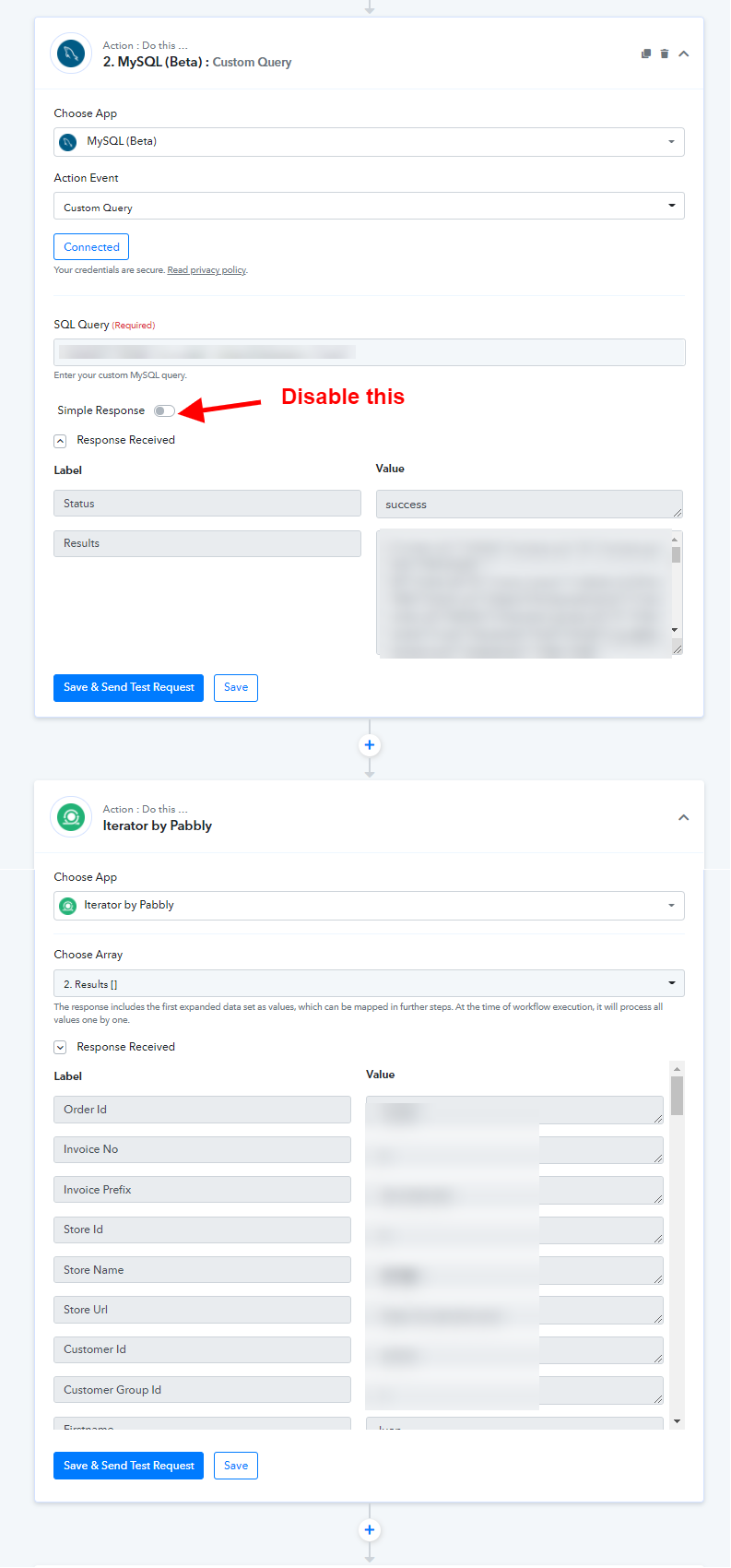Click the Store Id label field
Screen dimensions: 731x1568
click(202, 1229)
